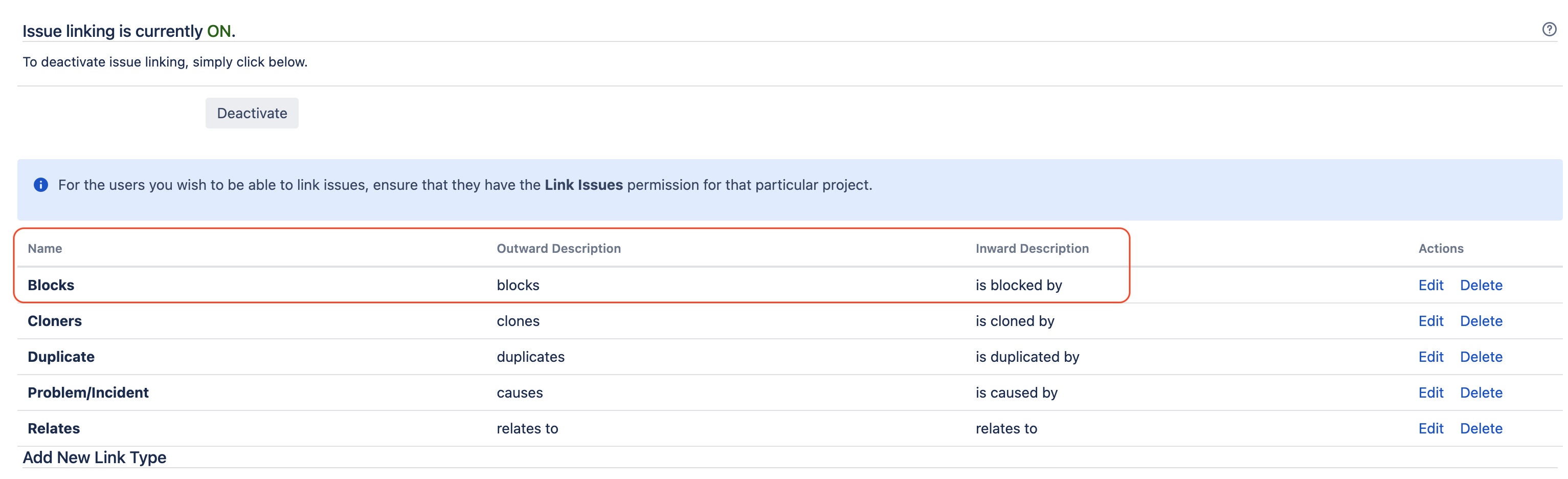
Task: Delete the Blocks link type
Action: (1482, 285)
